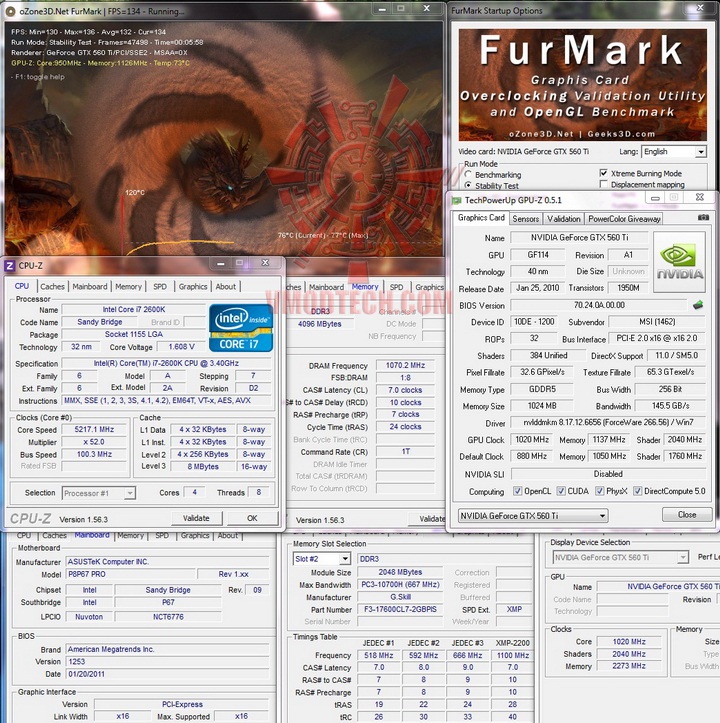Open the About tab in front CPU-Z
The image size is (720, 723).
[226, 286]
